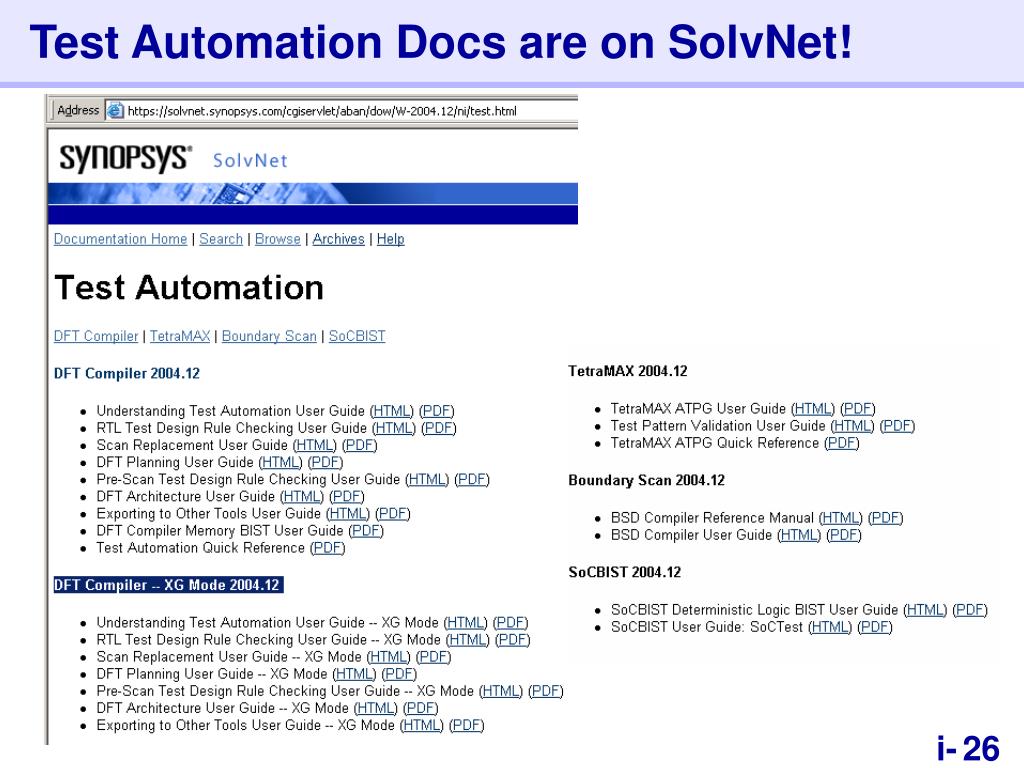Screen dimensions: 1024x768
Task: Open HTML for BSD Compiler Reference Manual
Action: pyautogui.click(x=840, y=518)
